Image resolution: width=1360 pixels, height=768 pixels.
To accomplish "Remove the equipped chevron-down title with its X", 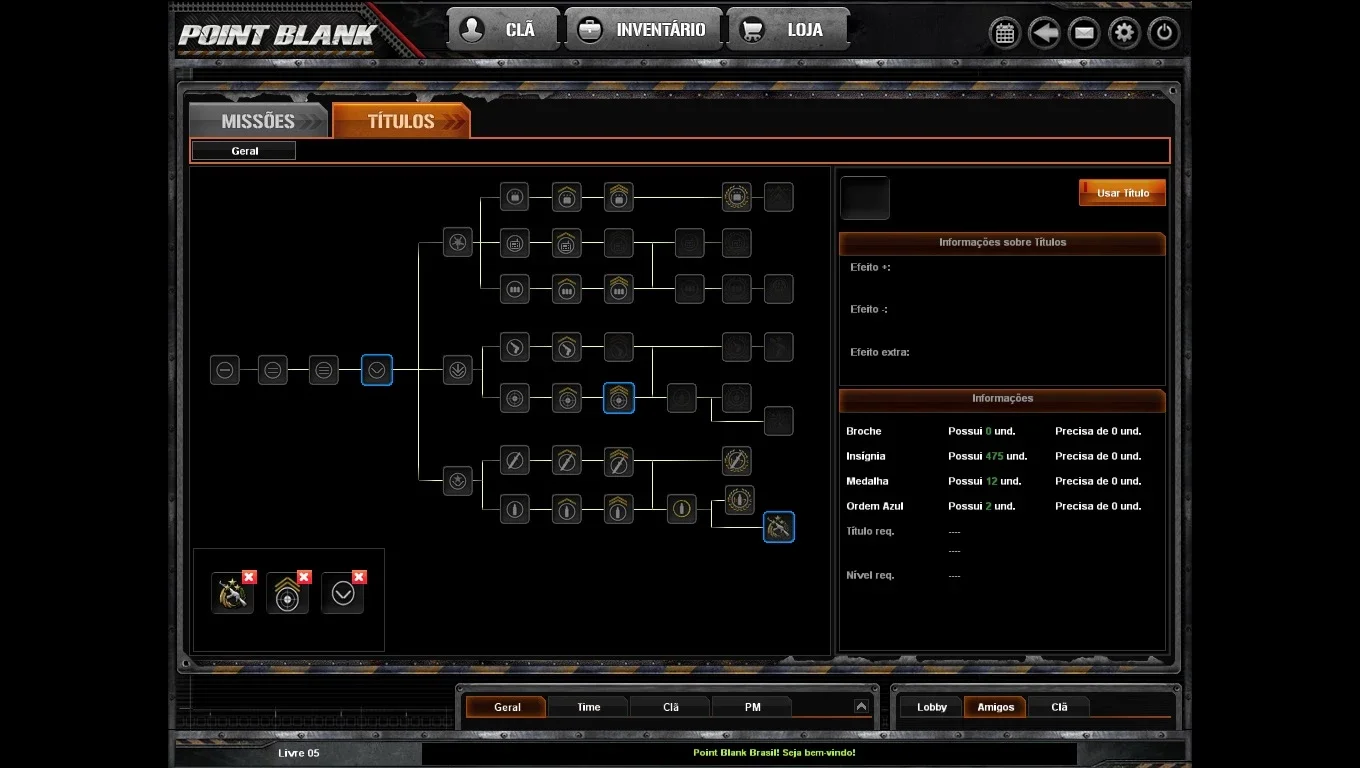I will click(x=360, y=577).
